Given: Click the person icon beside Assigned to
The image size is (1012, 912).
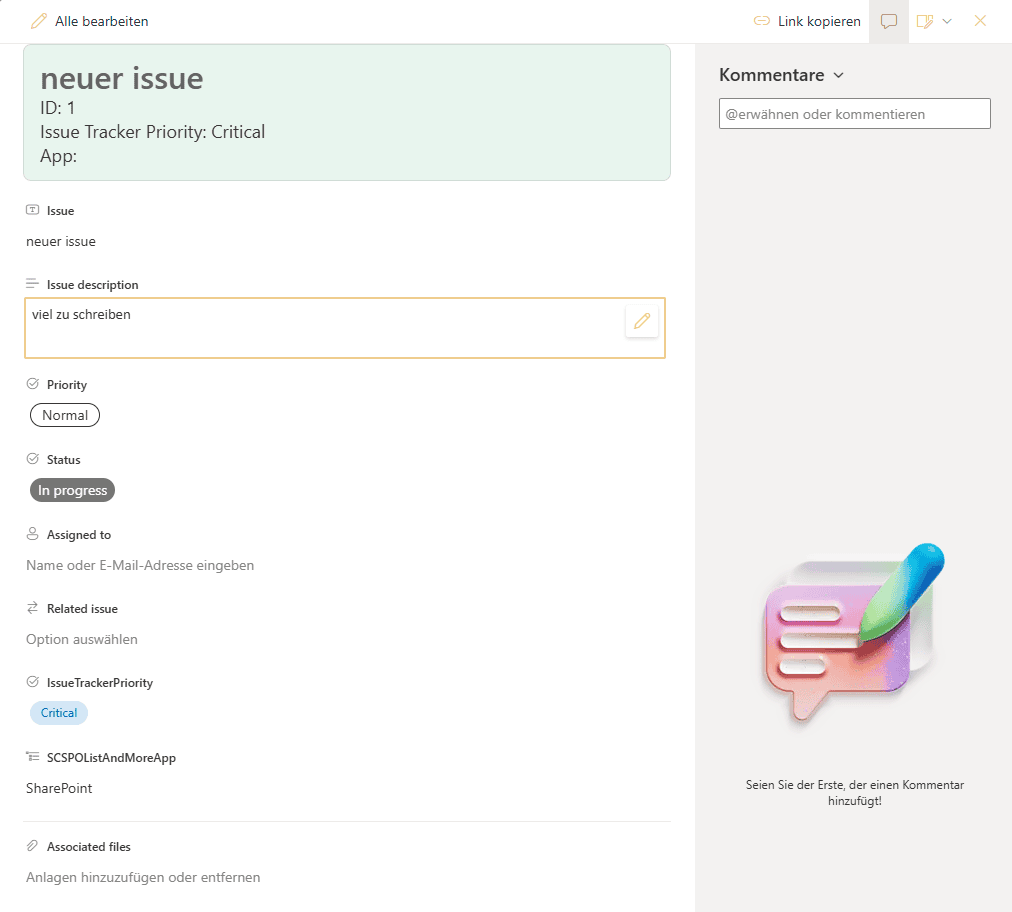Looking at the screenshot, I should point(32,534).
